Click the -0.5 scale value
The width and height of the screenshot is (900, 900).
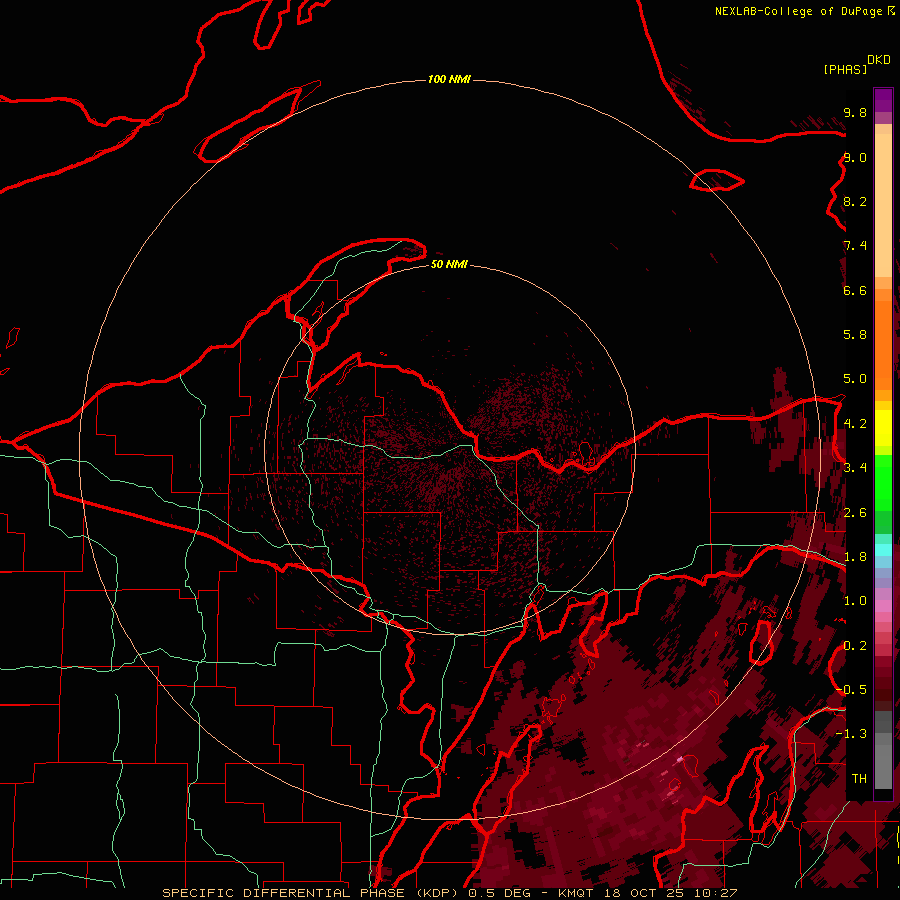(851, 689)
